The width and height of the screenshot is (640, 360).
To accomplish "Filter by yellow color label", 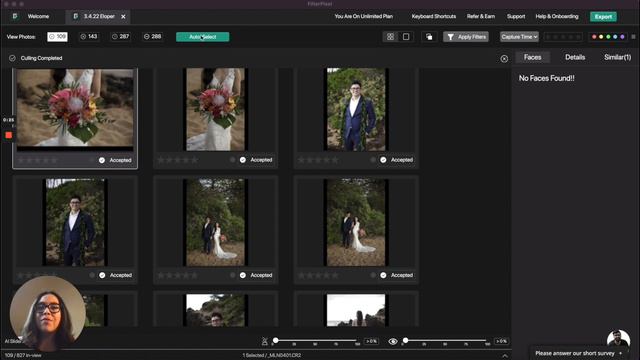I will [601, 37].
